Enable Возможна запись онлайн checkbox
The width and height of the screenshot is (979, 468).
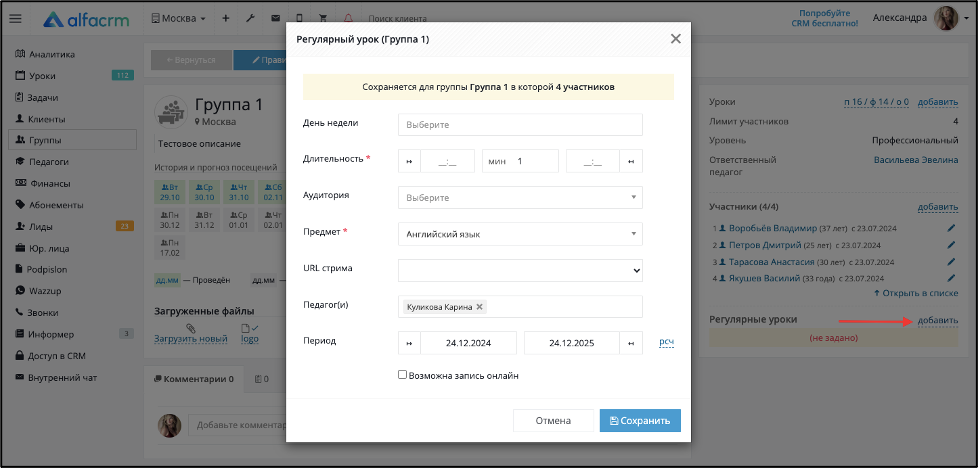403,375
